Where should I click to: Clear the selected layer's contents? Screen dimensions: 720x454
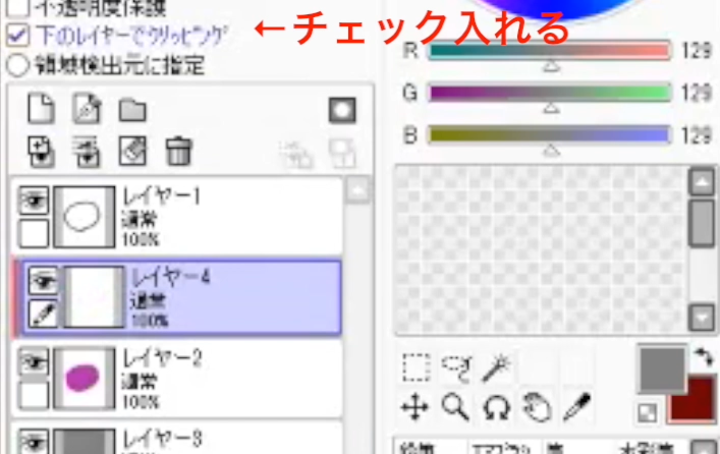[133, 151]
